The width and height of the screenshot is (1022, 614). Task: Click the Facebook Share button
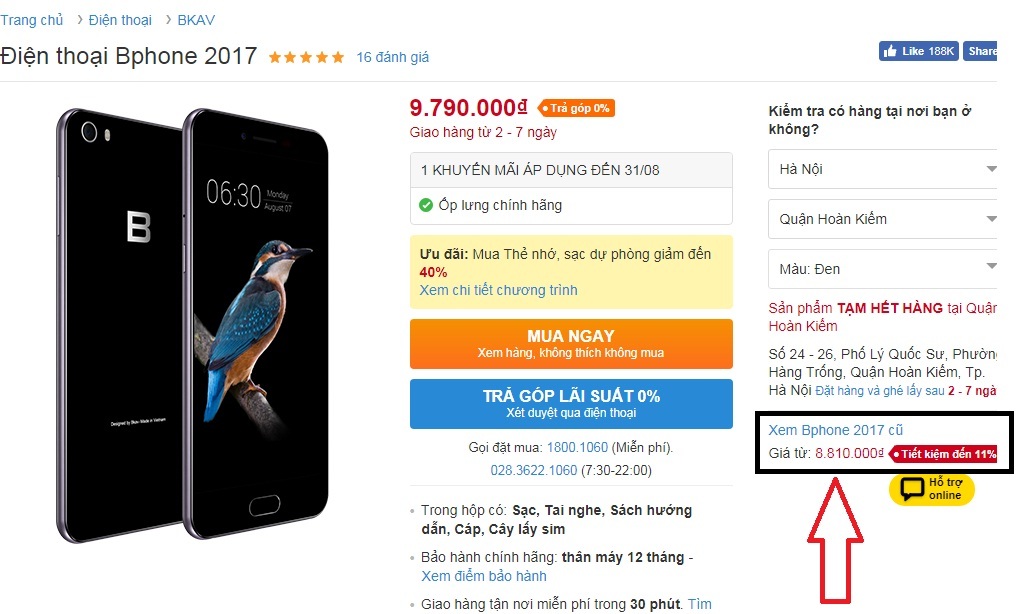980,51
